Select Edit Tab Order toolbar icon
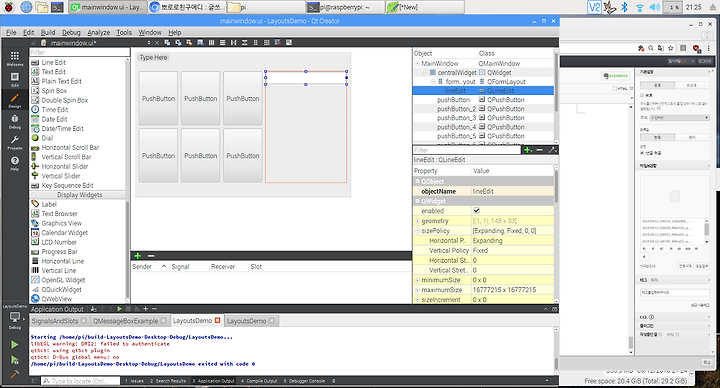Screen dimensions: 720x388 (x=200, y=43)
